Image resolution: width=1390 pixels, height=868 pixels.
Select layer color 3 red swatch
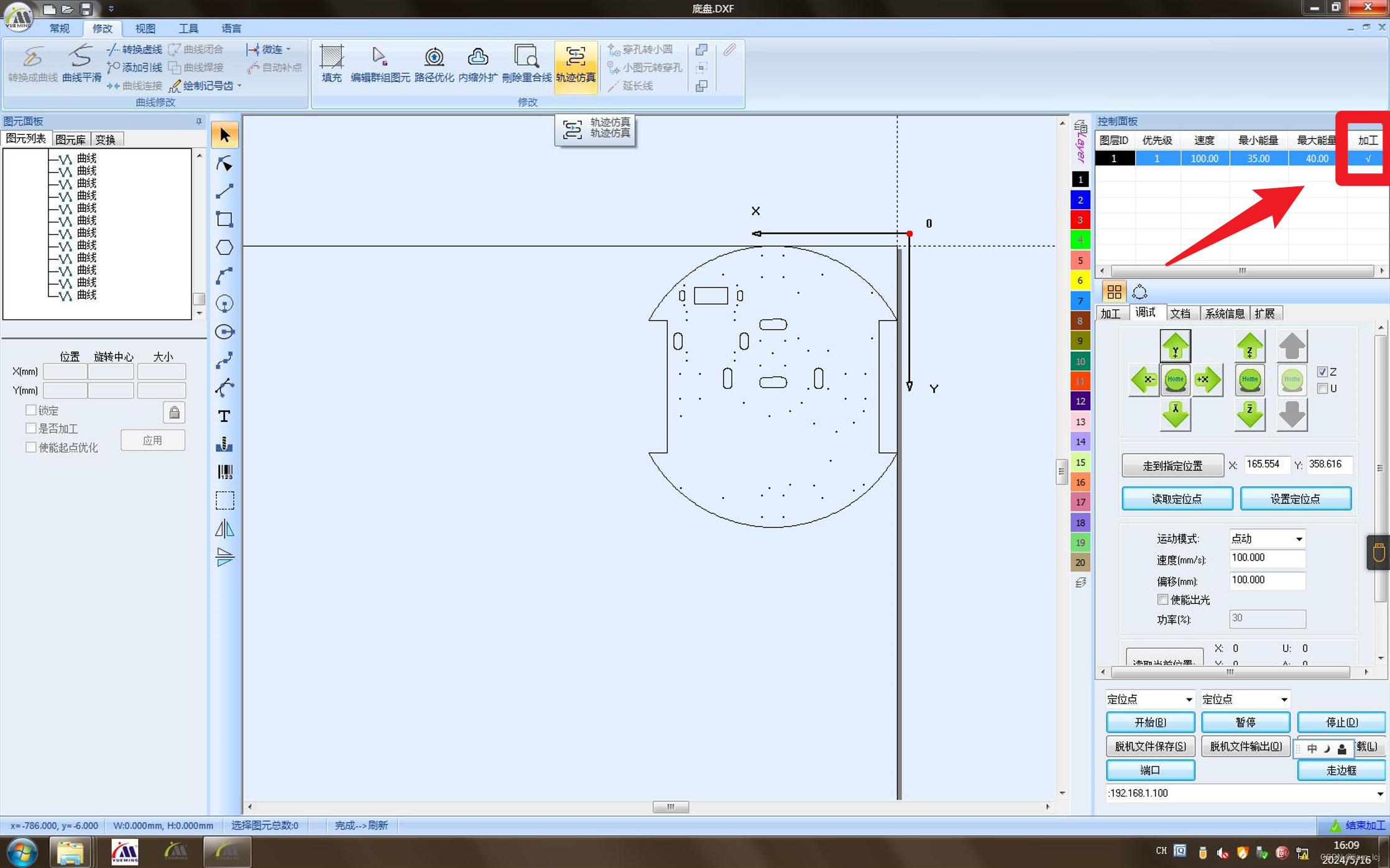[x=1080, y=220]
